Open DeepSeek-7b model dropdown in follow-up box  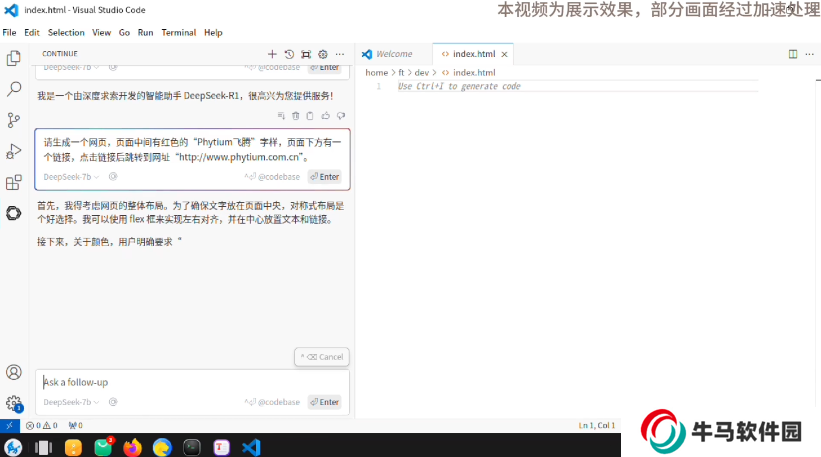point(72,402)
